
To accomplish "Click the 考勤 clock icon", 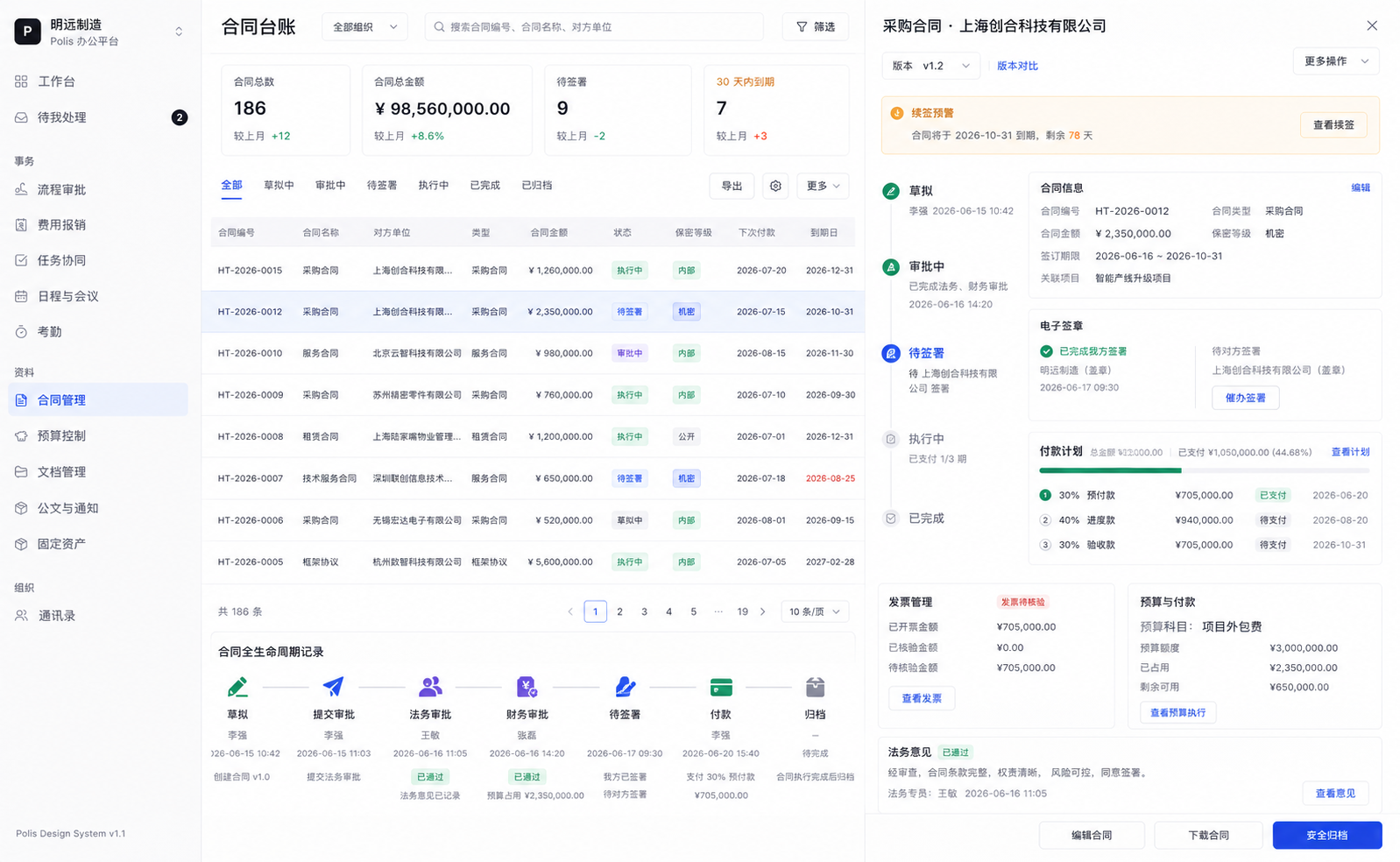I will tap(21, 332).
